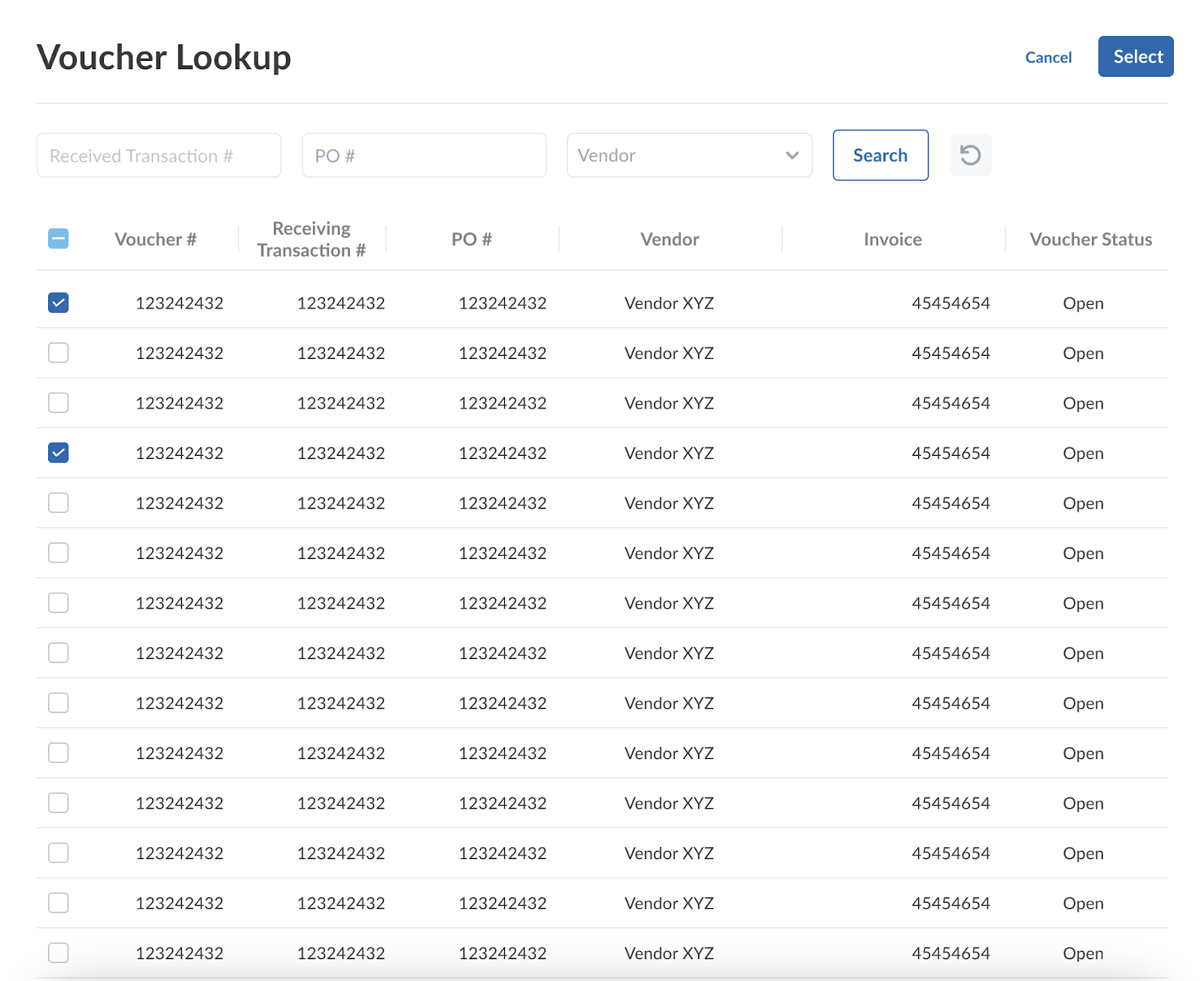Sort by the Voucher # column header

pos(156,238)
